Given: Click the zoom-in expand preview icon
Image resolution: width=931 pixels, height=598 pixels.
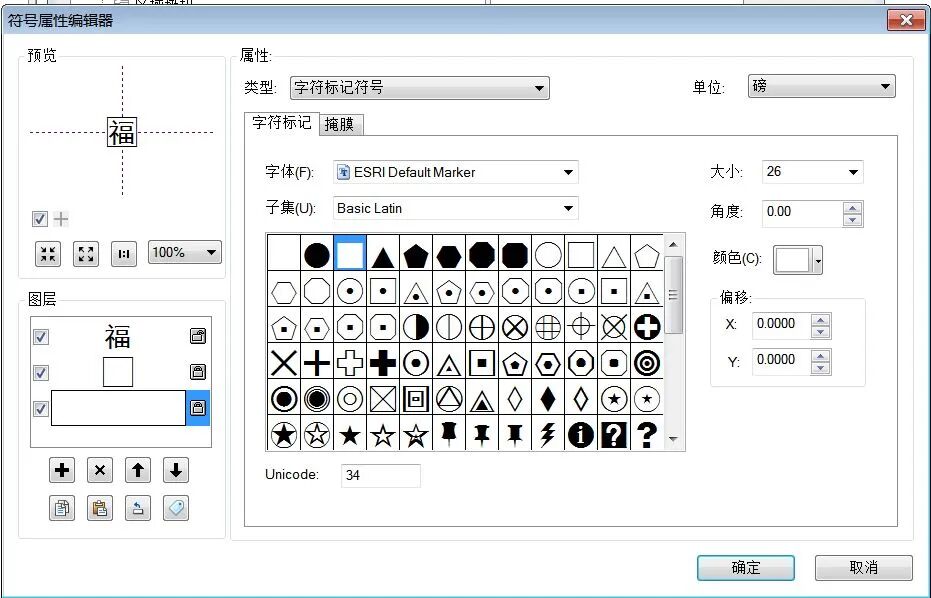Looking at the screenshot, I should tap(86, 254).
